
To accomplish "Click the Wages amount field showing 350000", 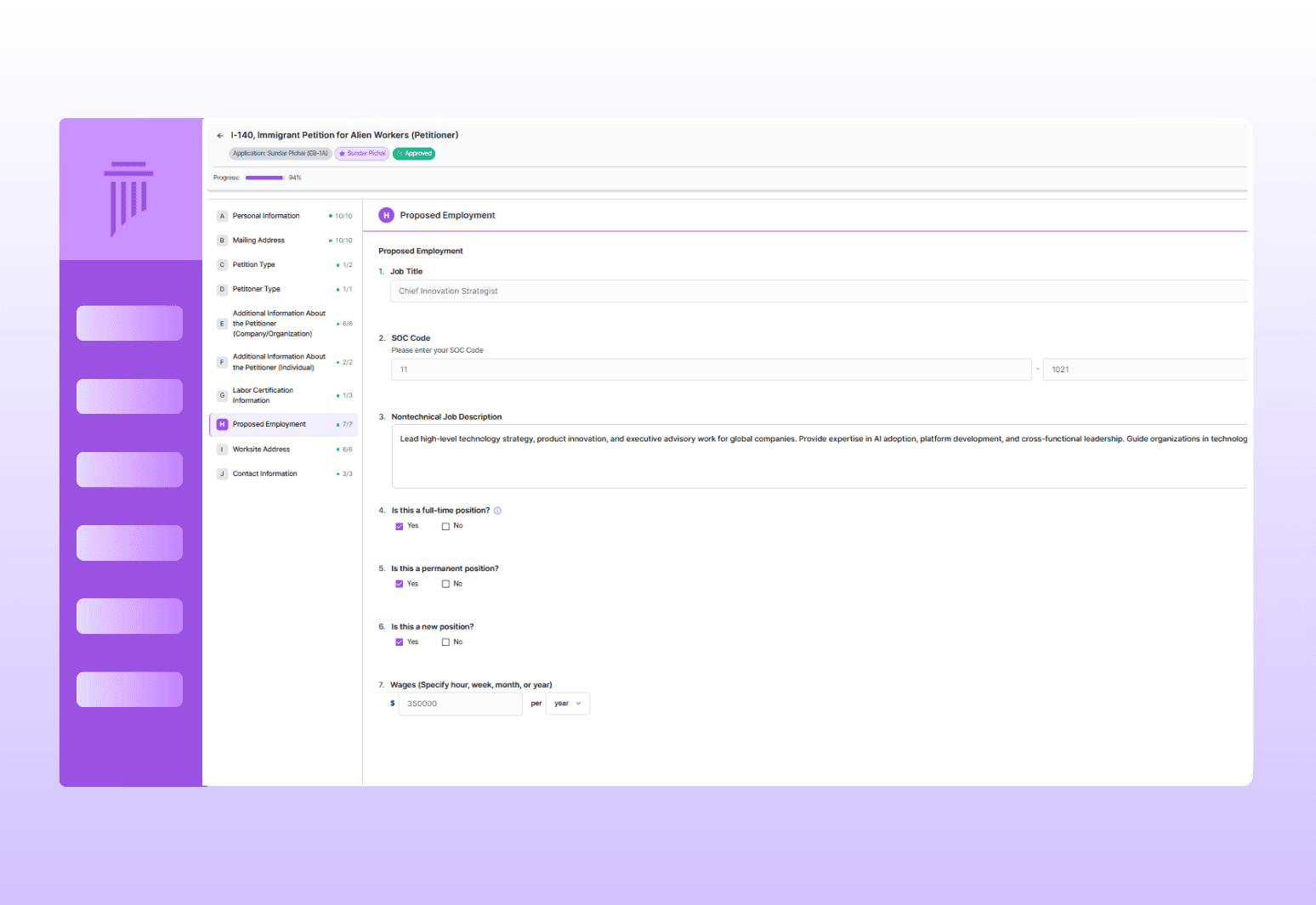I will (x=460, y=704).
